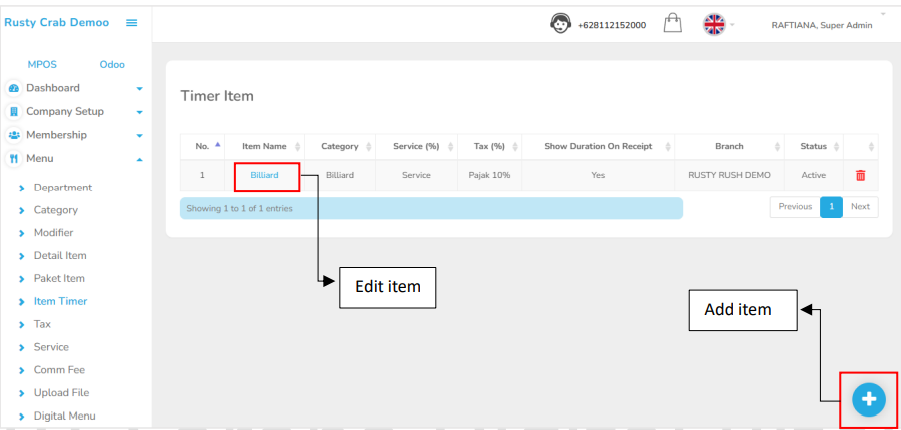Image resolution: width=901 pixels, height=430 pixels.
Task: Switch to the Odoo tab
Action: (112, 65)
